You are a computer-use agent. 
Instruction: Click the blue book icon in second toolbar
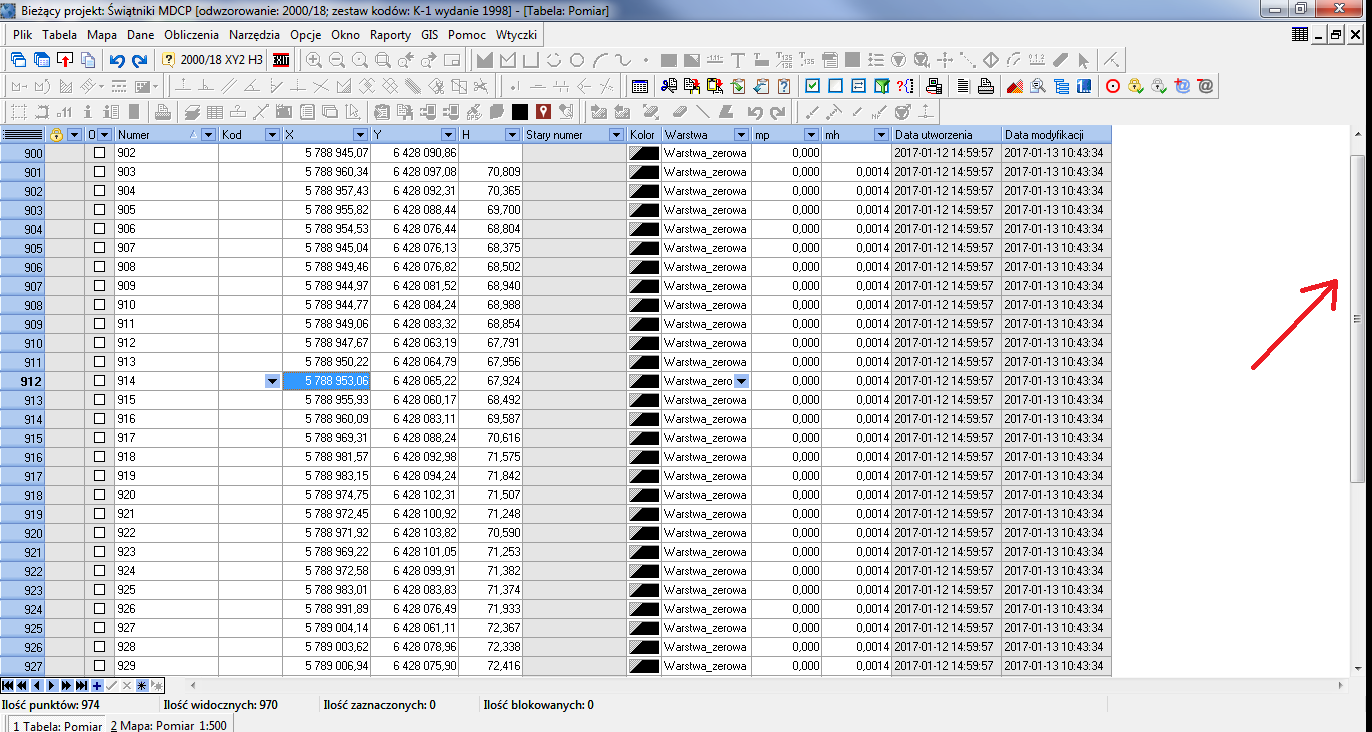coord(1084,86)
